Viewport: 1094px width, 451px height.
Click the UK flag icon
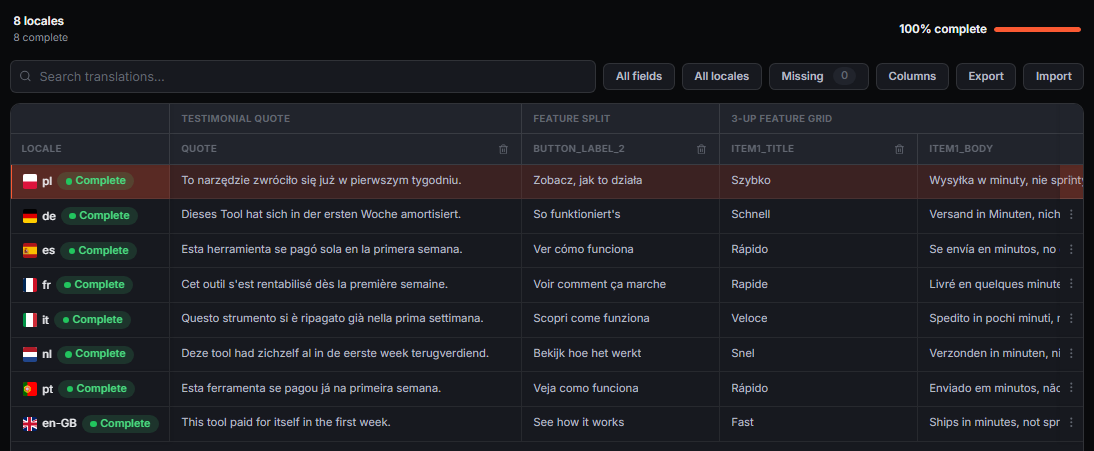30,424
